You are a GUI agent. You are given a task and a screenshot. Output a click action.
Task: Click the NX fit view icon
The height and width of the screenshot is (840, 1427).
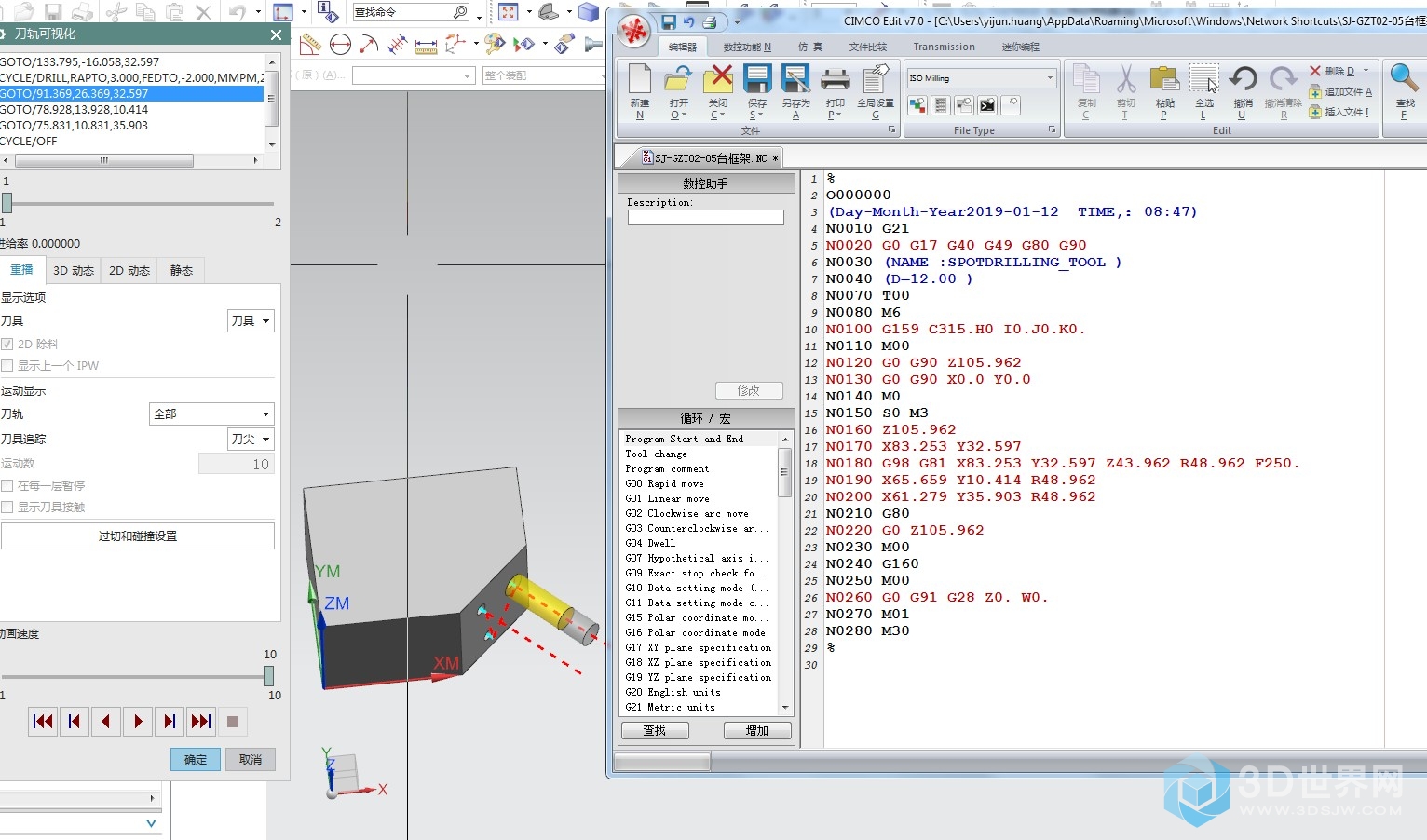coord(508,12)
